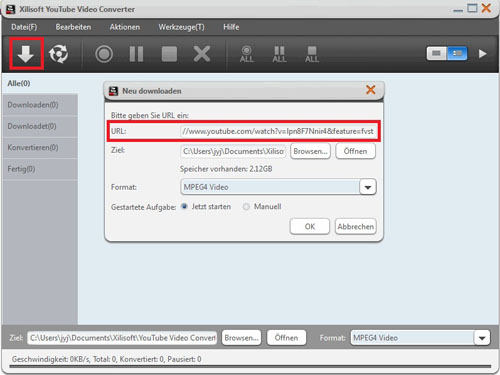Click the Ziel path field in dialog
The height and width of the screenshot is (375, 500).
233,151
